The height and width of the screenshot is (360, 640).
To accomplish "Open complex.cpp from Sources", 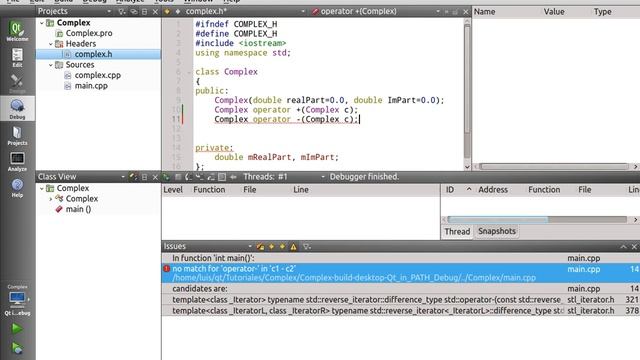I will point(97,76).
